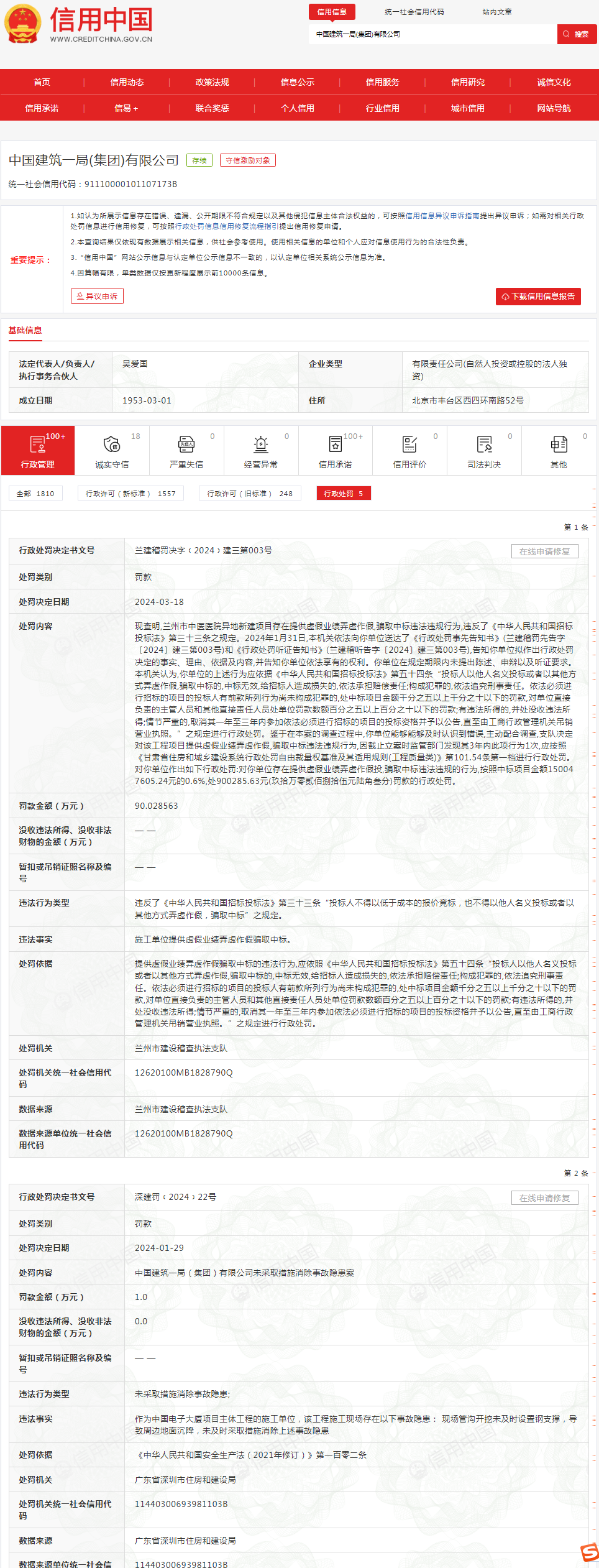Filter by 行政许可(新标准) 1557
599x1568 pixels.
point(130,494)
